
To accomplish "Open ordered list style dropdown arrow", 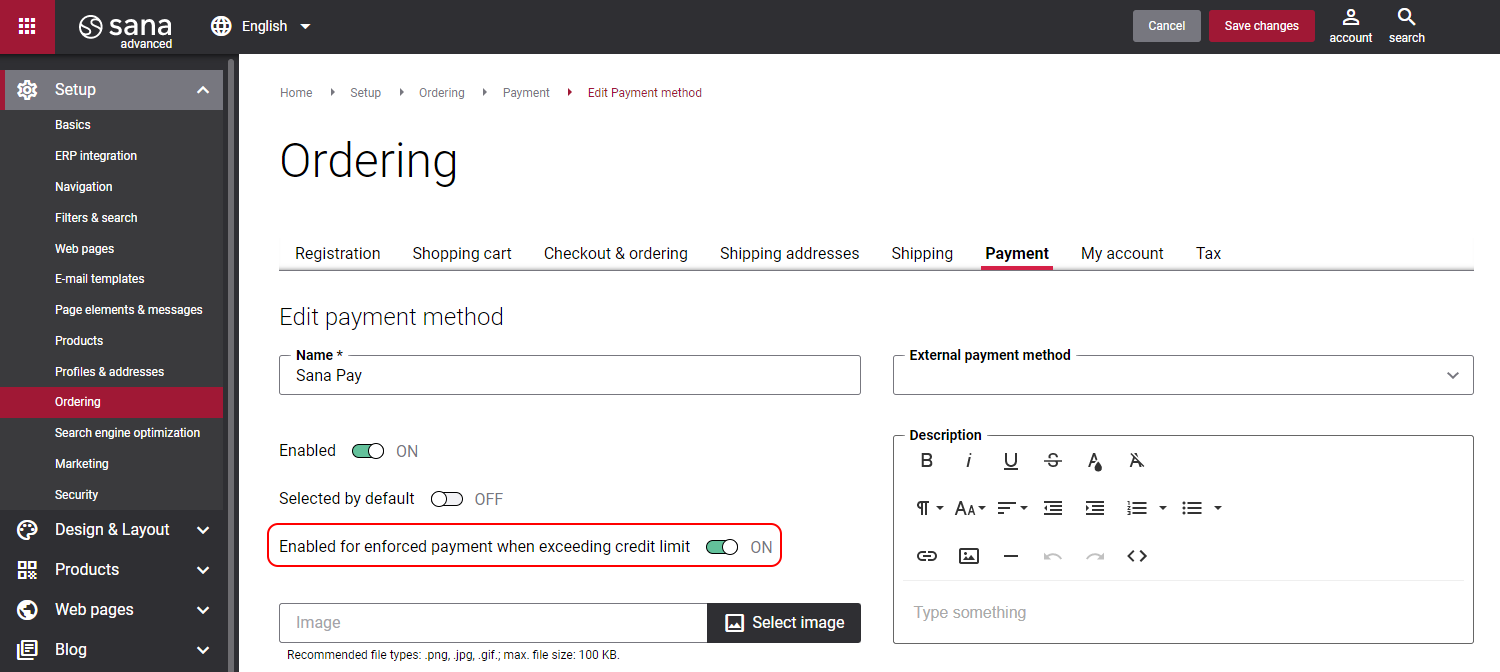I will tap(1163, 508).
